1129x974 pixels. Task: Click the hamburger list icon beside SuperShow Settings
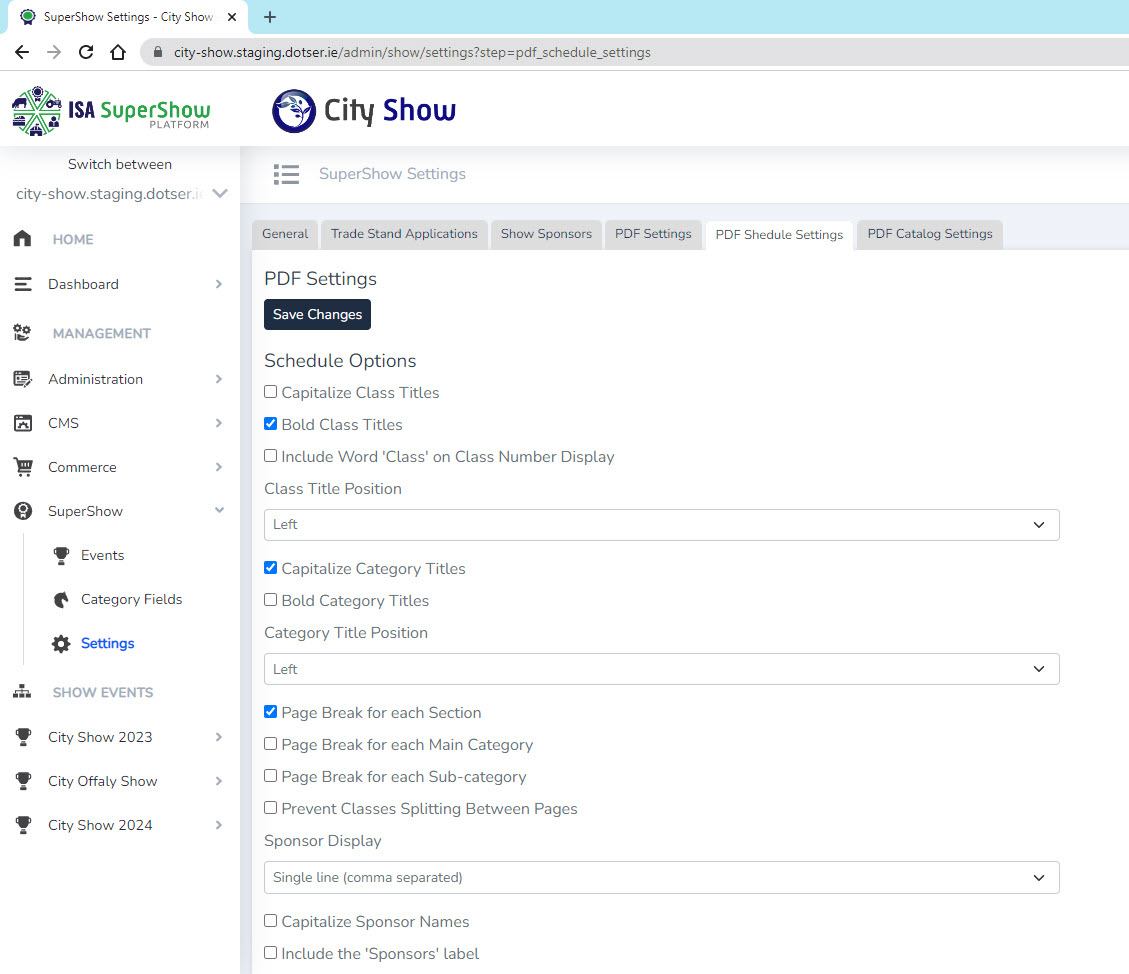point(286,174)
